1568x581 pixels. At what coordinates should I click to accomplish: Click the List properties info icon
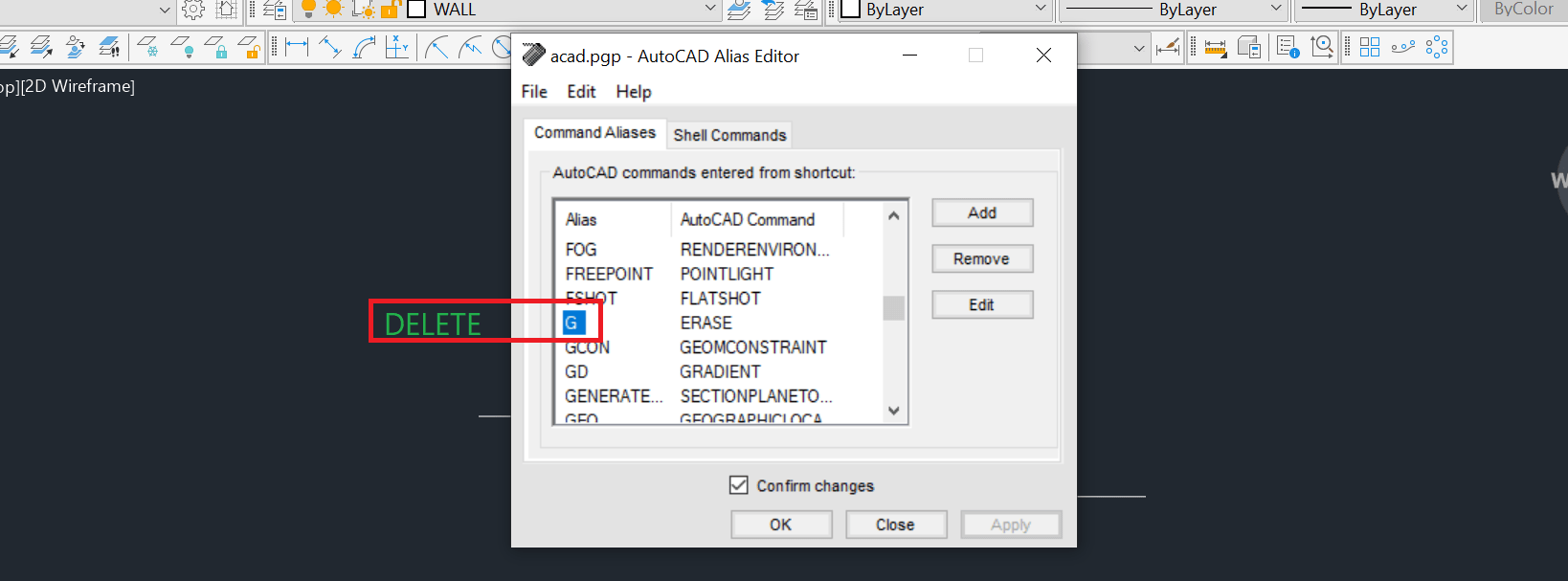pos(1288,47)
